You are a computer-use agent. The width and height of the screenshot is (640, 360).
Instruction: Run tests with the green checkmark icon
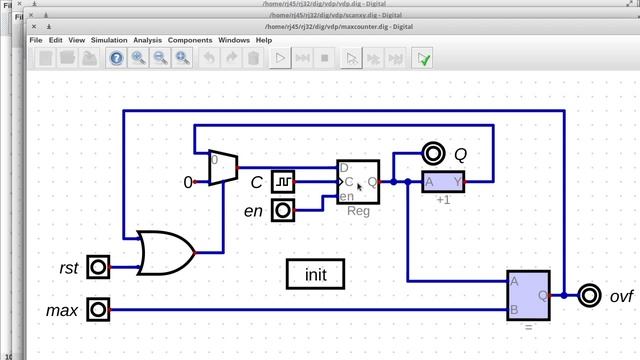click(x=422, y=58)
